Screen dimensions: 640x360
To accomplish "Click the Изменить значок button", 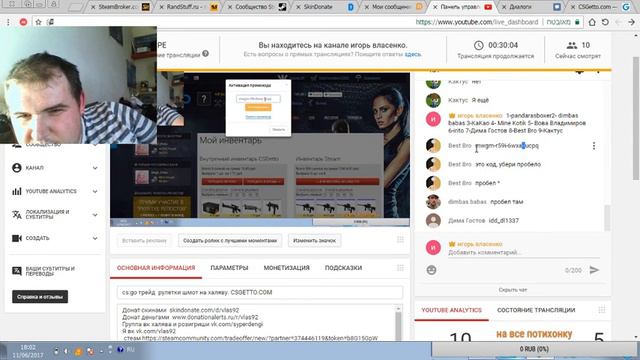I will click(314, 240).
